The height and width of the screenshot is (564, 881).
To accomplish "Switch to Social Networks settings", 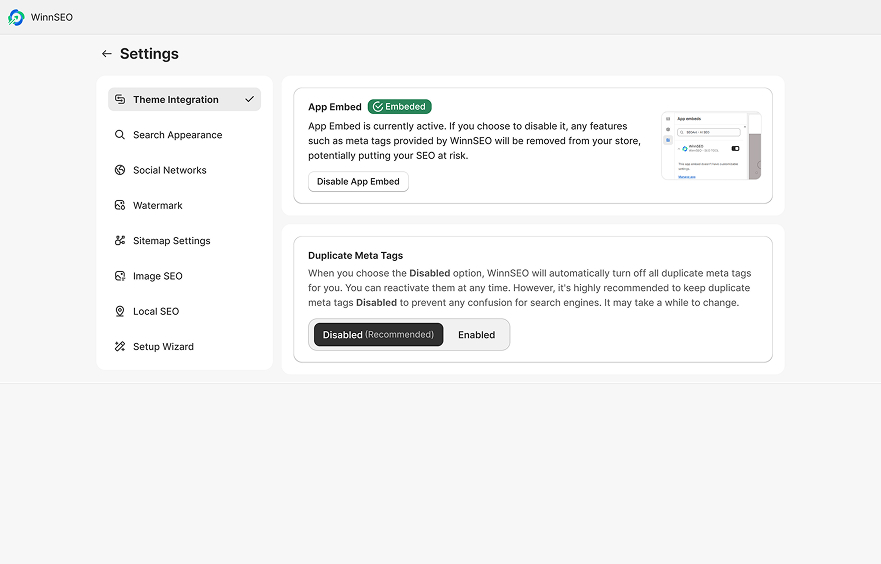I will pos(184,170).
